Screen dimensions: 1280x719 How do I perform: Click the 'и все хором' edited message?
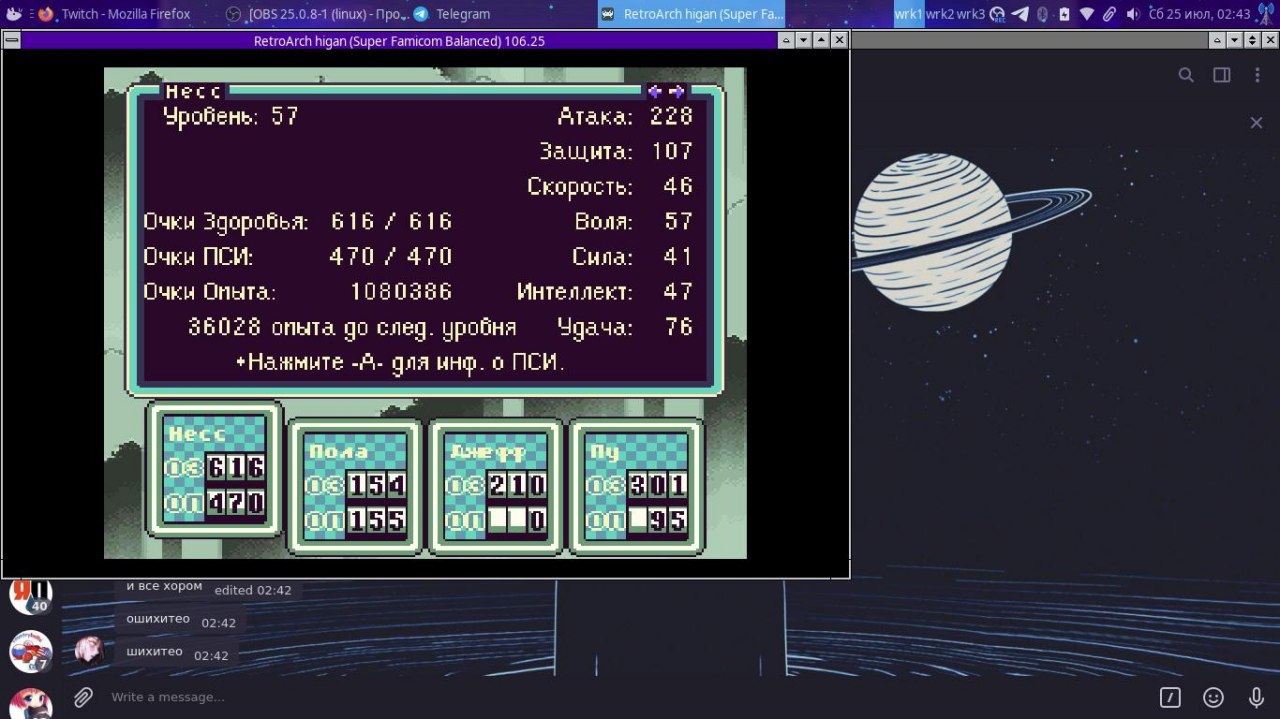[x=207, y=590]
